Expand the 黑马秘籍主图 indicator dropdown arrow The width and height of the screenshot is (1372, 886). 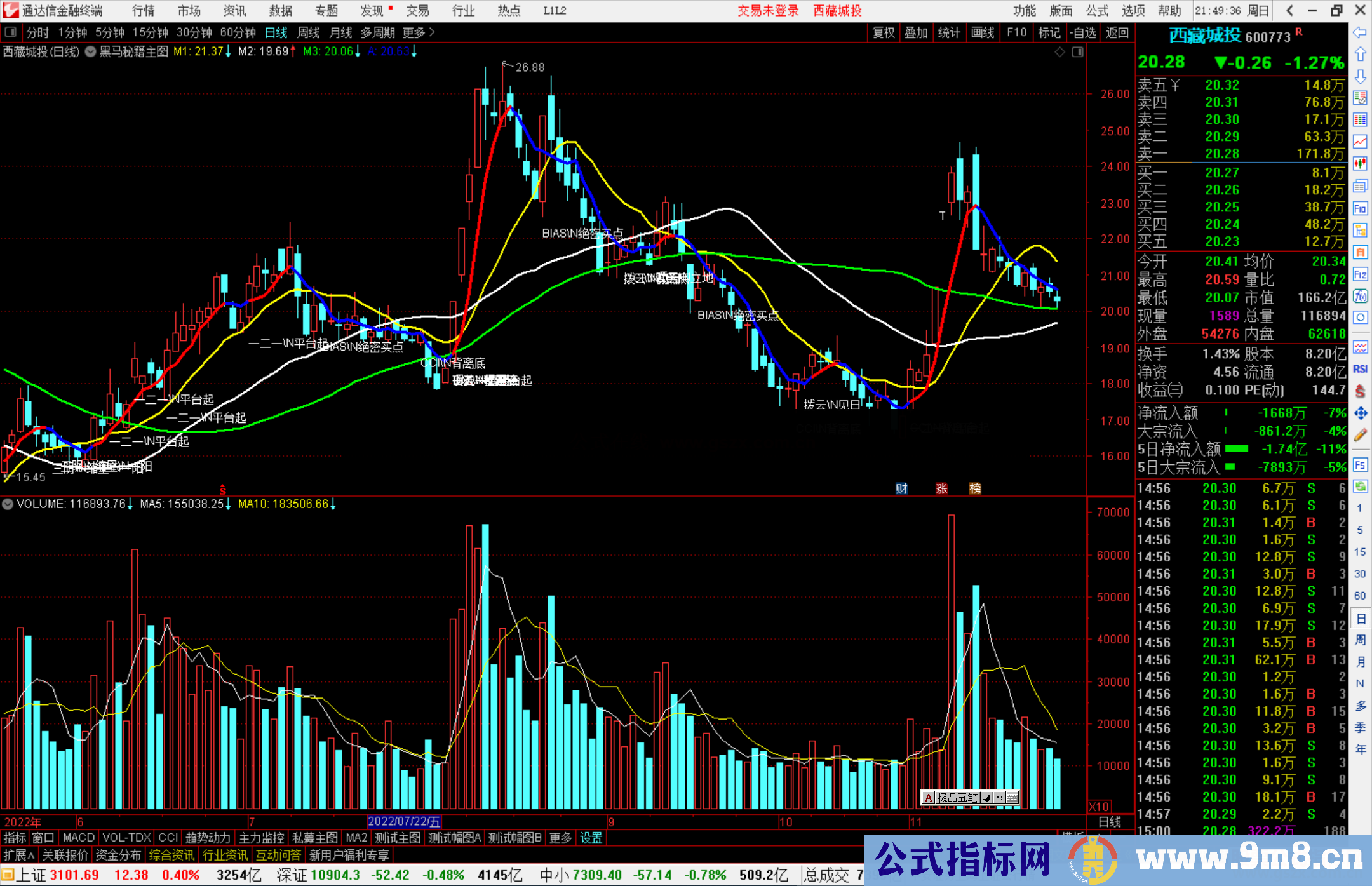point(90,52)
